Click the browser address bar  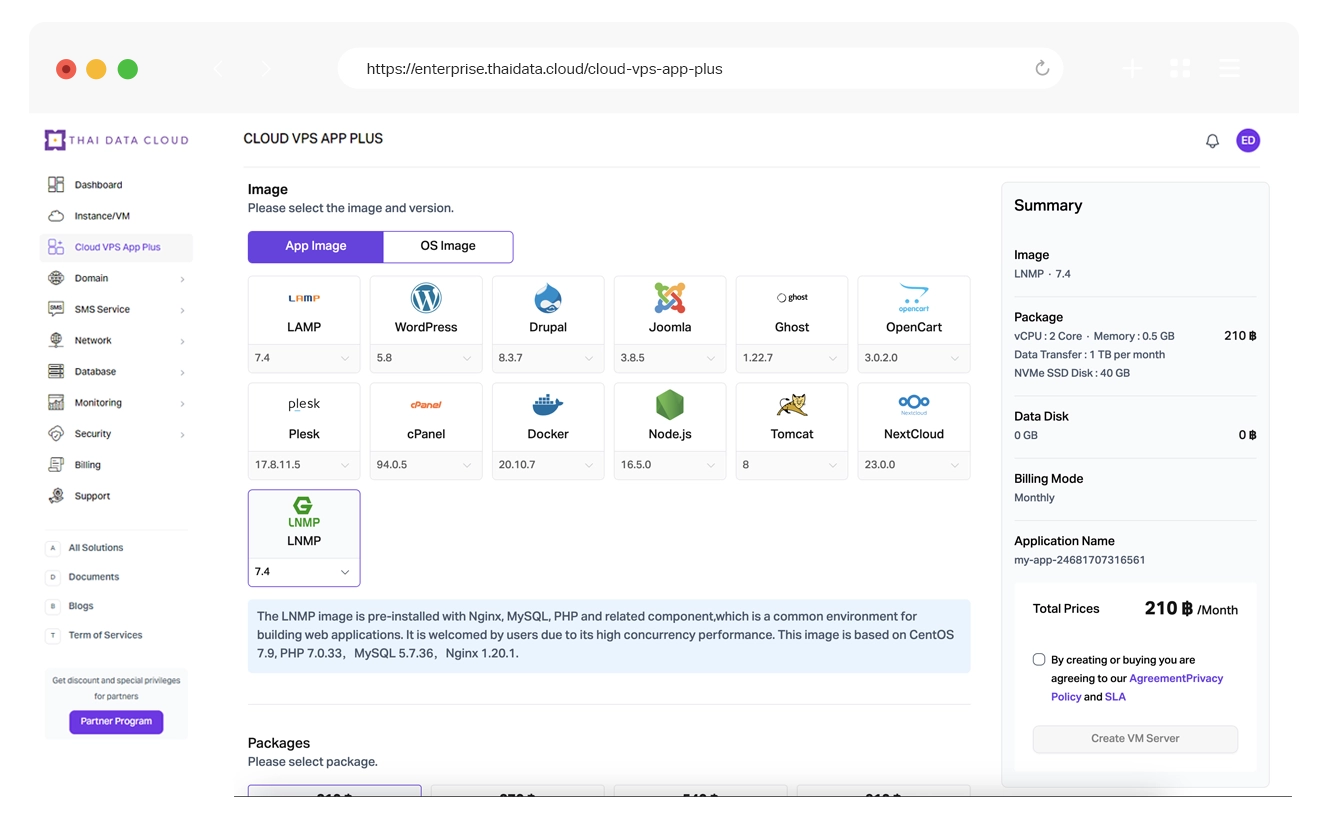[700, 69]
